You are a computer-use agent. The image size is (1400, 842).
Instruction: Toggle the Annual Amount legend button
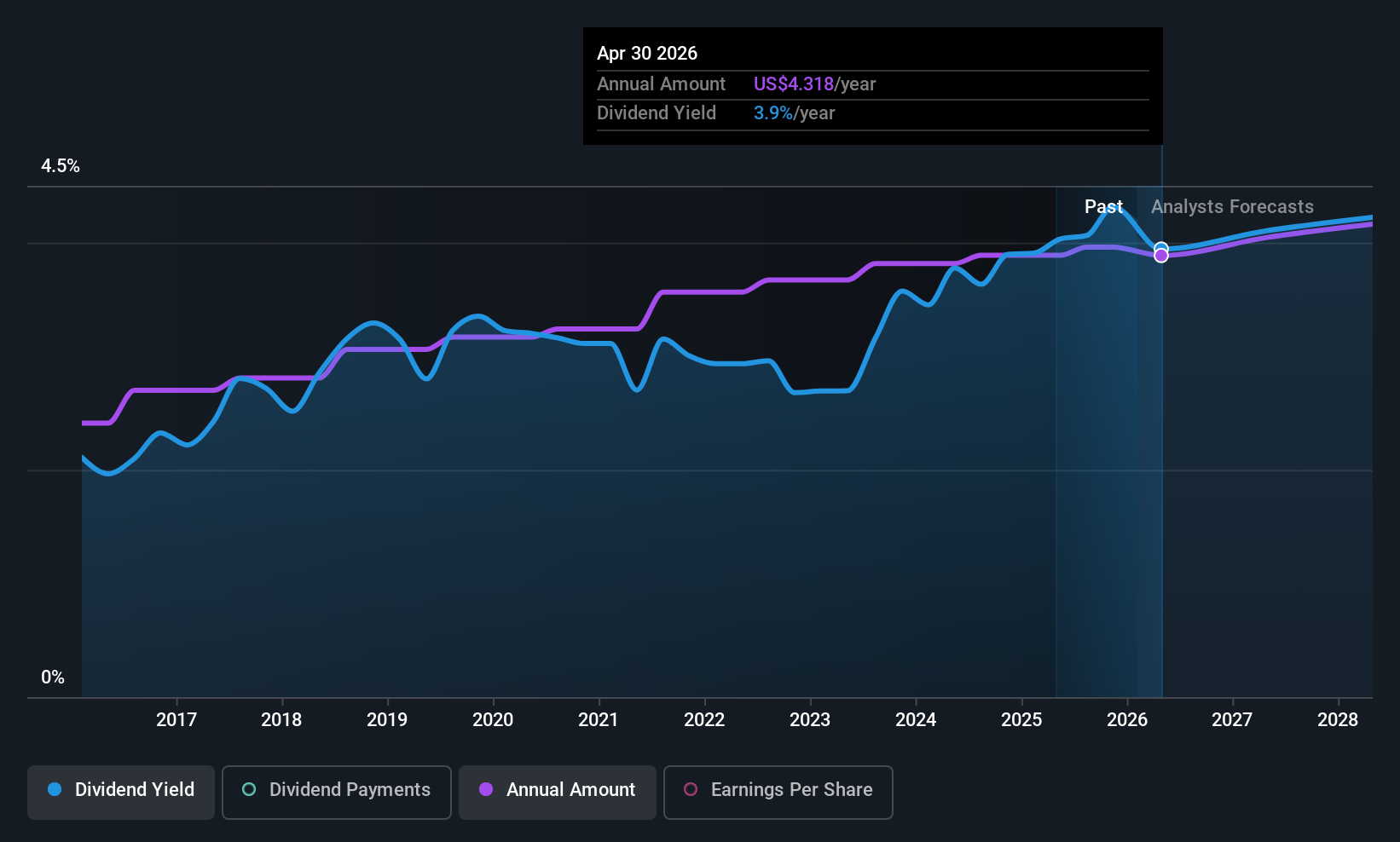pos(558,793)
